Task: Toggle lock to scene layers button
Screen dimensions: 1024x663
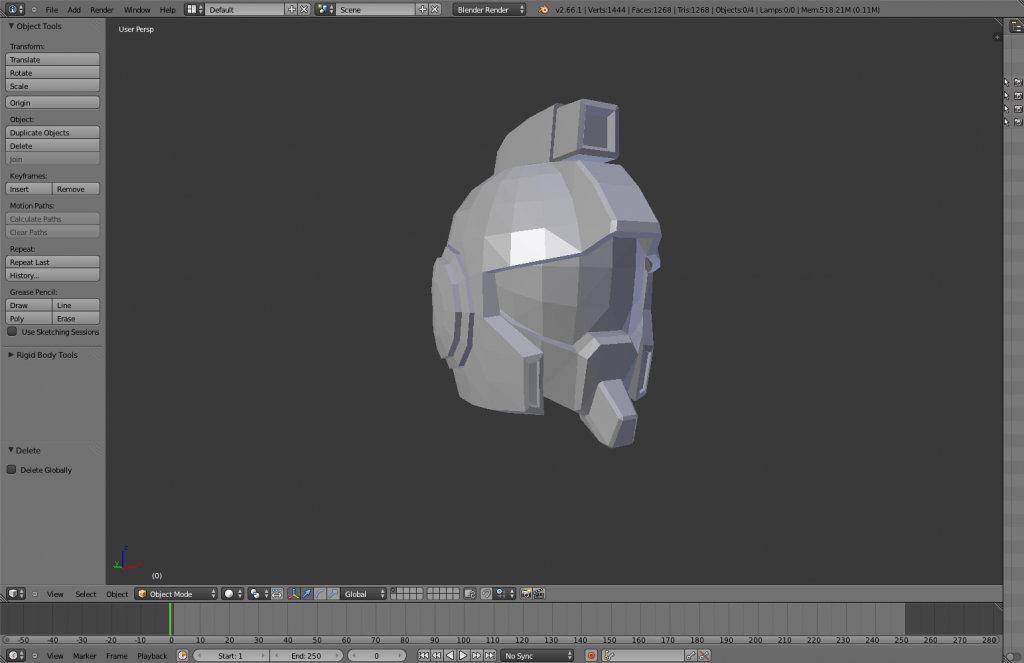Action: click(x=470, y=594)
